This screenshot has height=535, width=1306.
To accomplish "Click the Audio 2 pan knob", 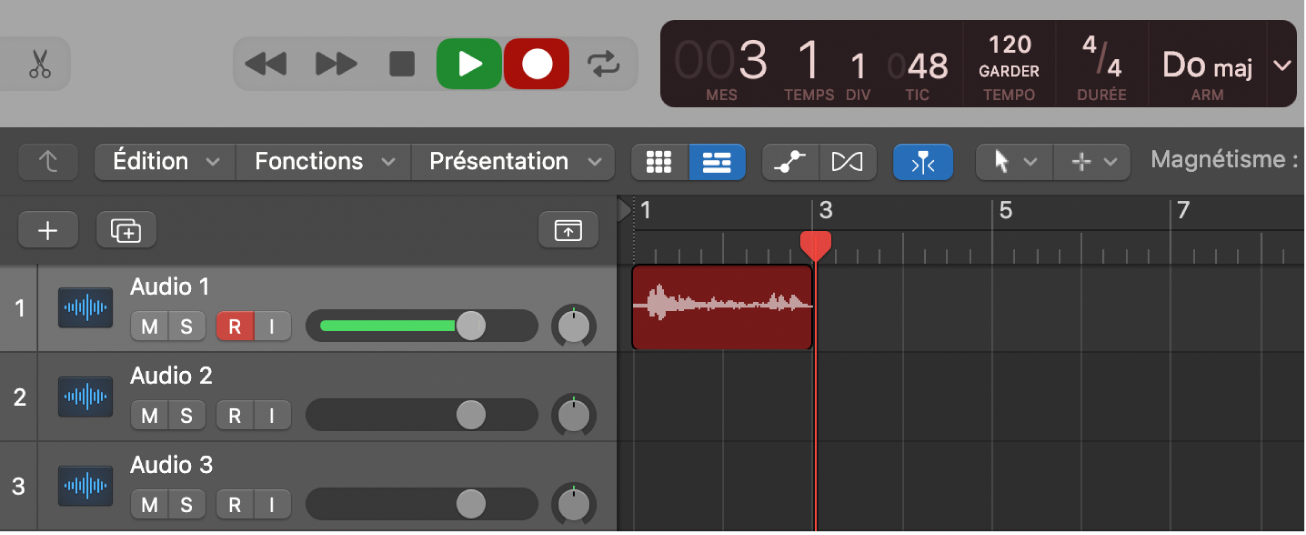I will click(573, 415).
